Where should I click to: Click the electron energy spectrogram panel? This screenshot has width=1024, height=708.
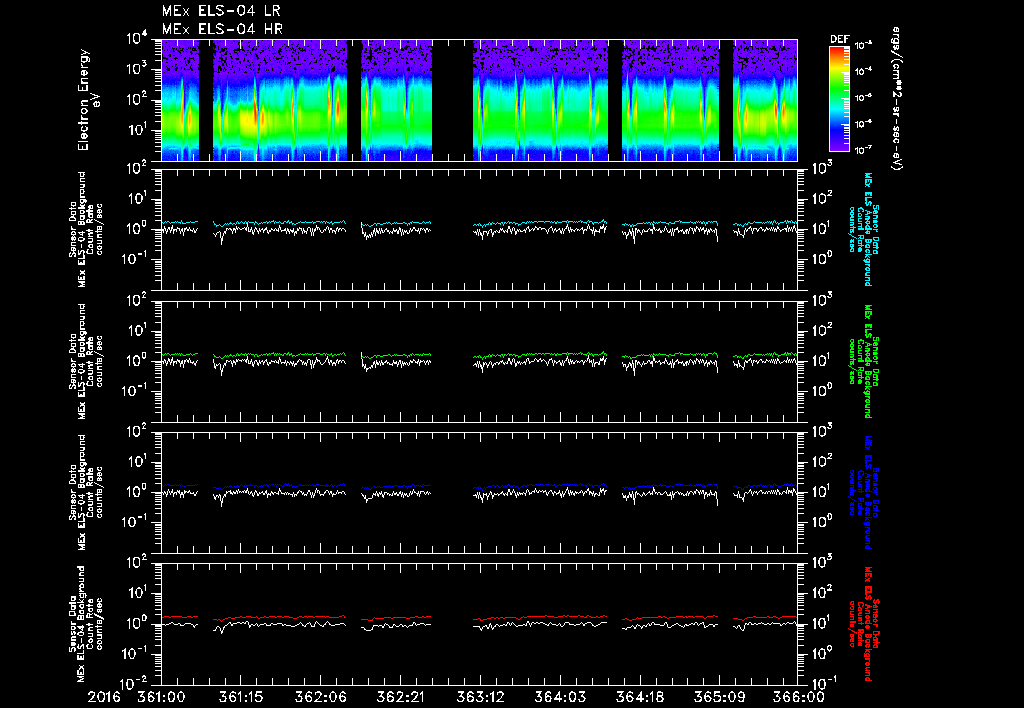pyautogui.click(x=479, y=100)
